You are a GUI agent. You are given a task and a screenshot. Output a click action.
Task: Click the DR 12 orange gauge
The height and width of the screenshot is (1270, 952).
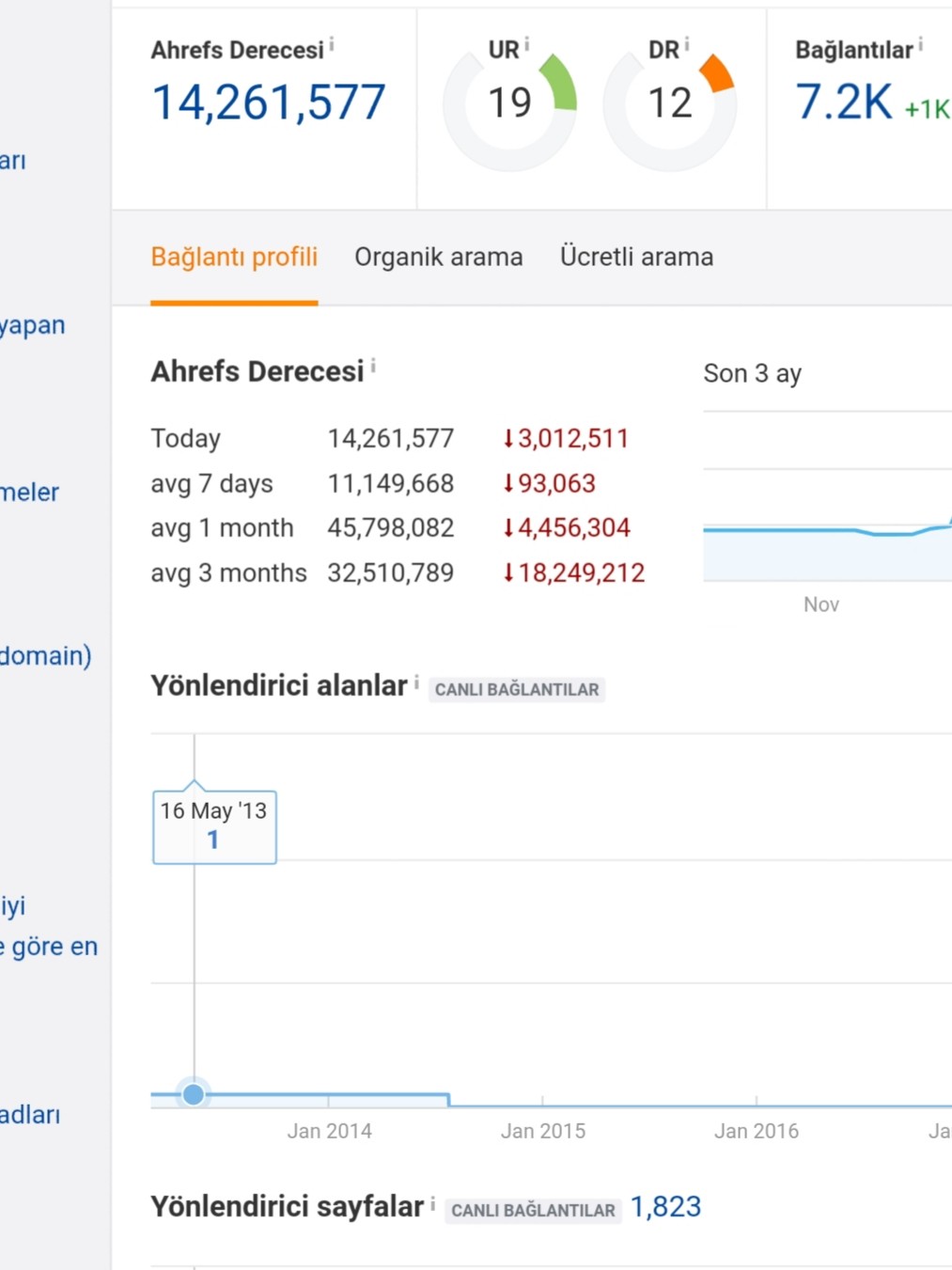[669, 104]
